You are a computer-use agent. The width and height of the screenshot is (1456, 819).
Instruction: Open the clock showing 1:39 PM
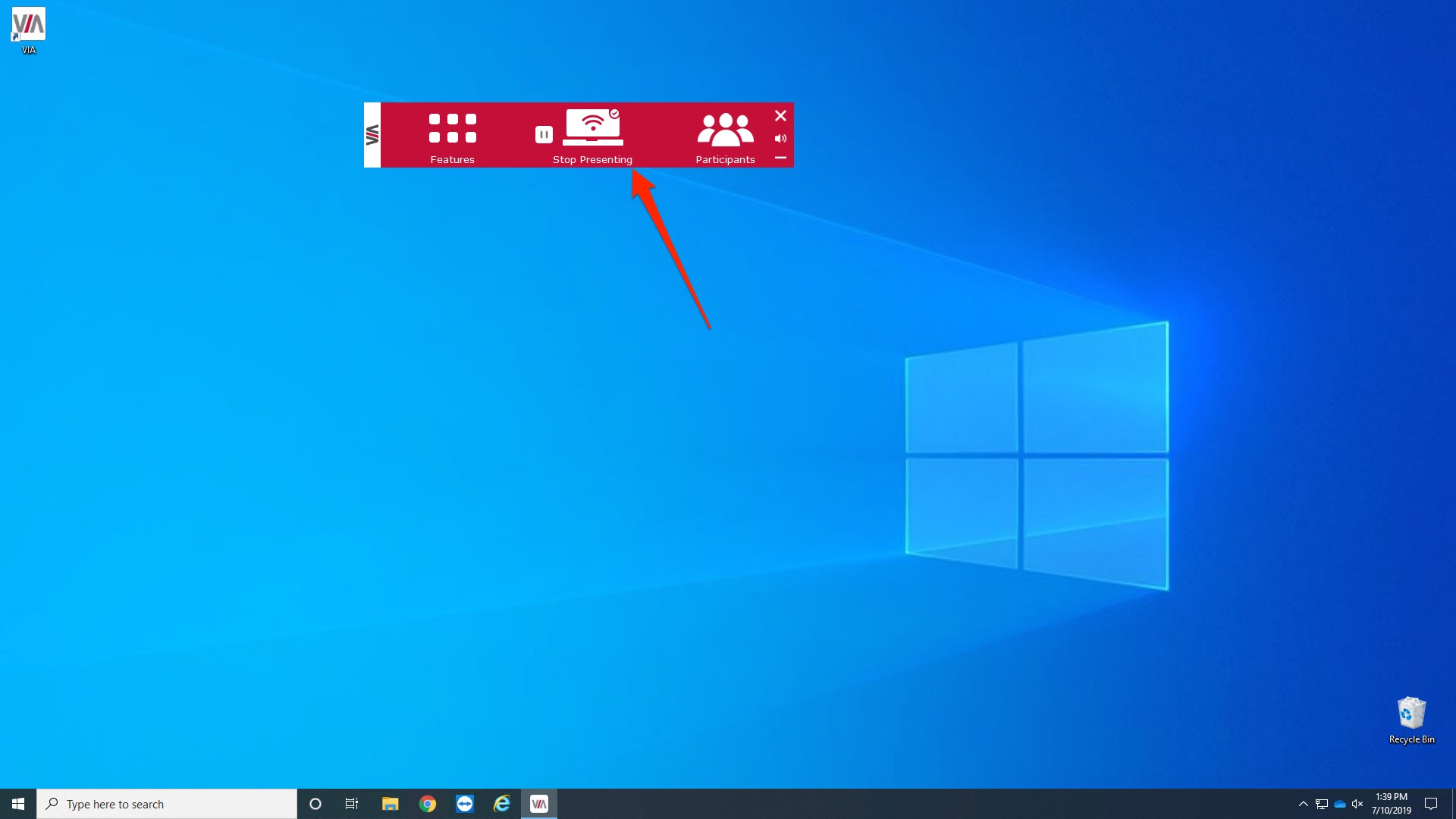[1392, 804]
